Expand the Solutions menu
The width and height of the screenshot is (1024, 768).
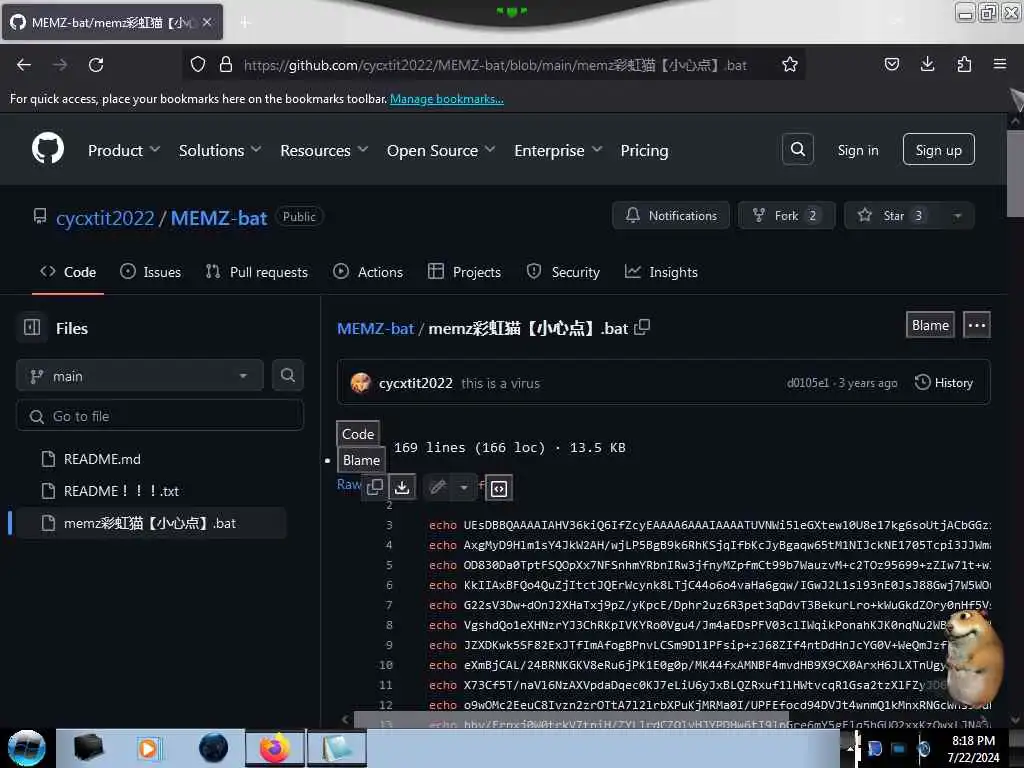[220, 150]
